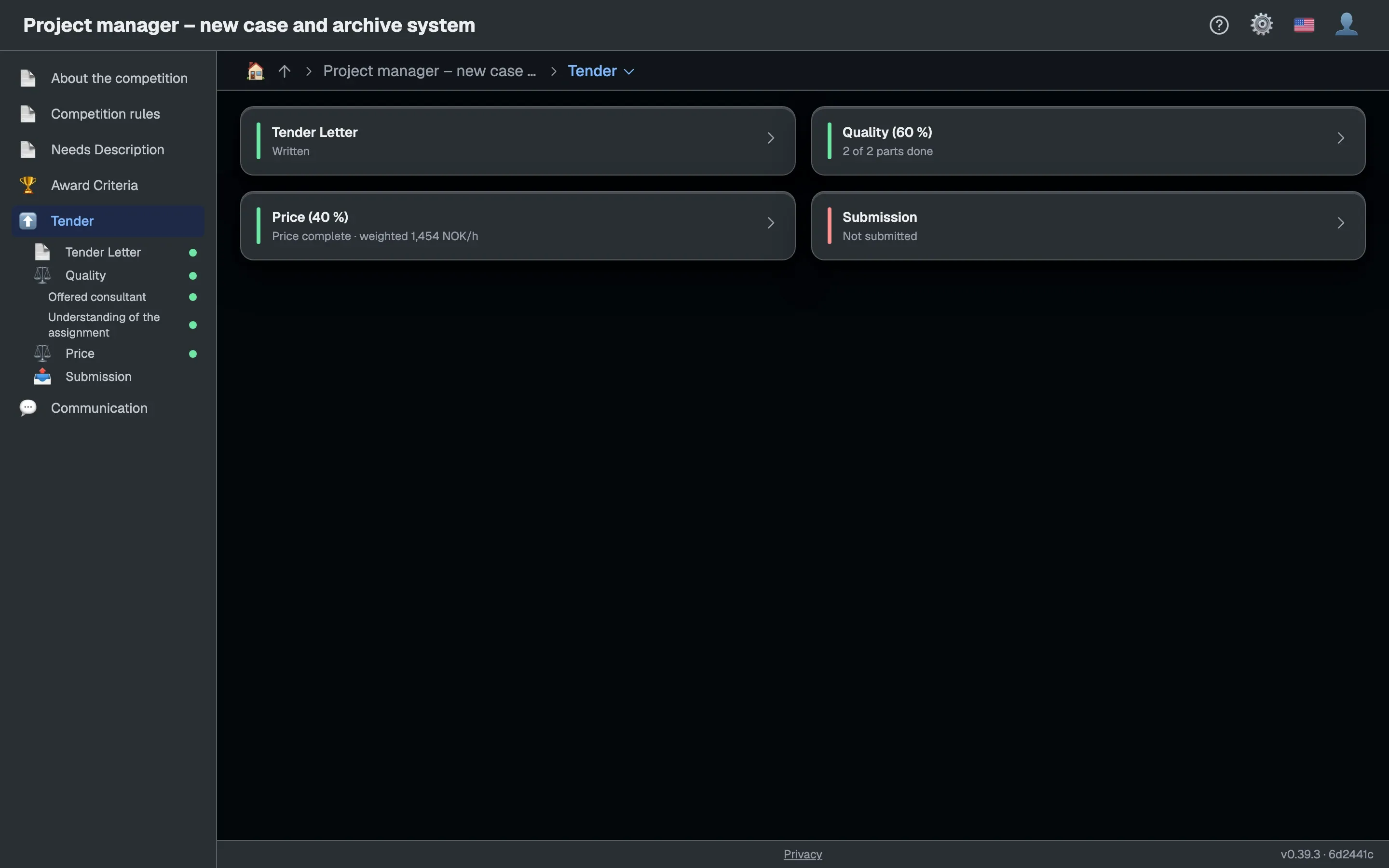Go home via the house breadcrumb icon
The width and height of the screenshot is (1389, 868).
pyautogui.click(x=256, y=71)
